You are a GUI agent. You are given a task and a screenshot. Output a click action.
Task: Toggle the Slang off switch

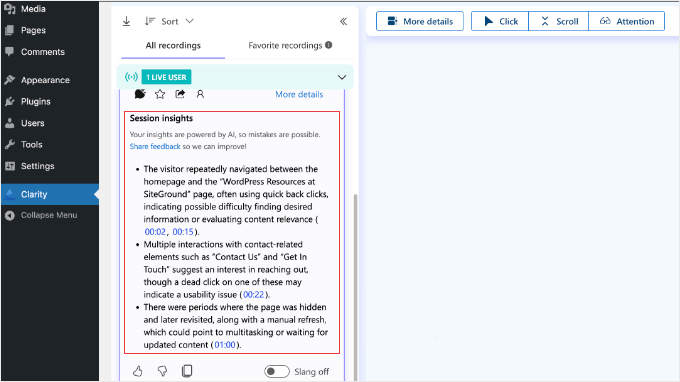(x=277, y=372)
